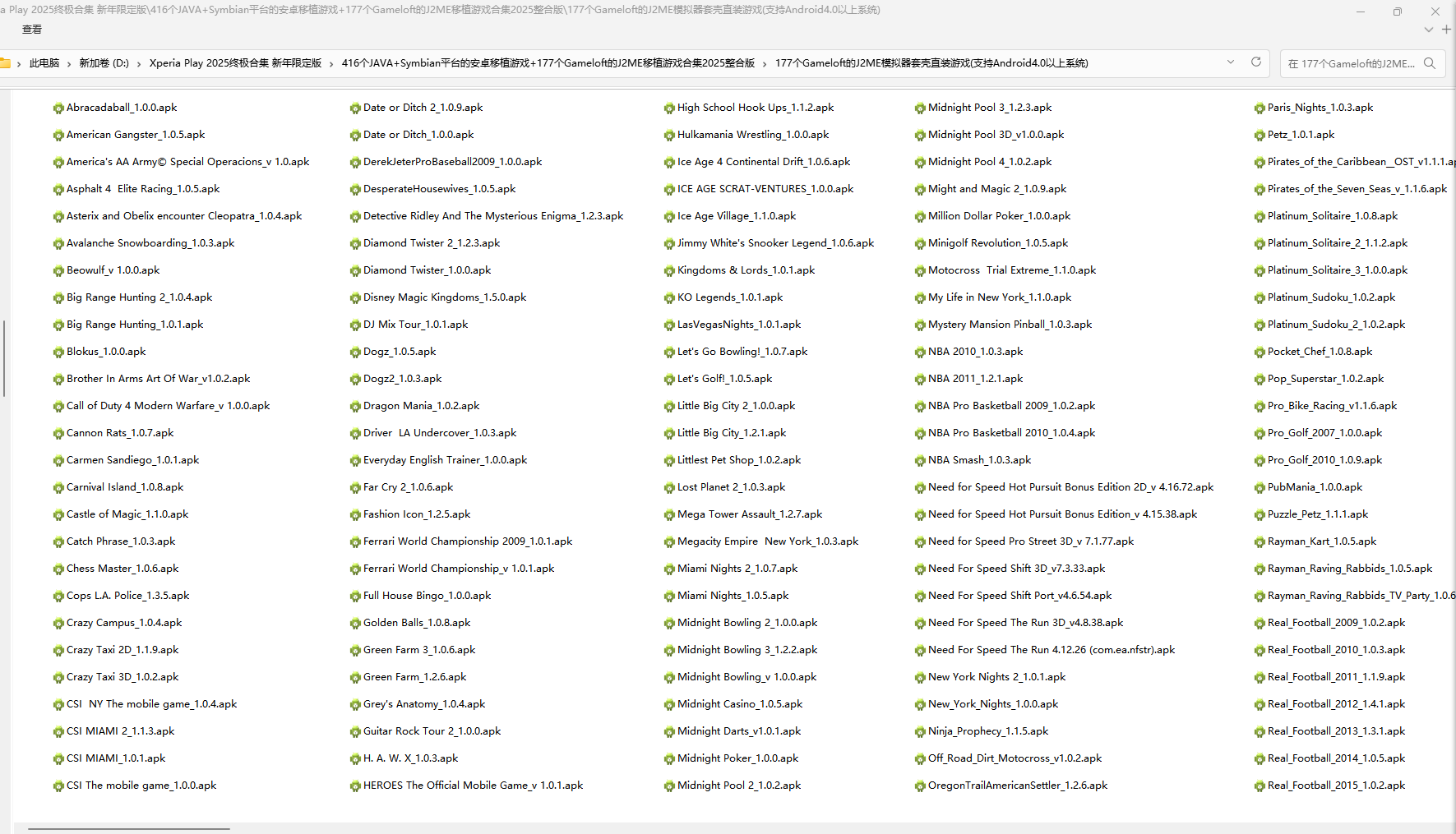Click the apk icon of Abracadaball_1.0.0.apk
The image size is (1456, 834).
[x=58, y=108]
